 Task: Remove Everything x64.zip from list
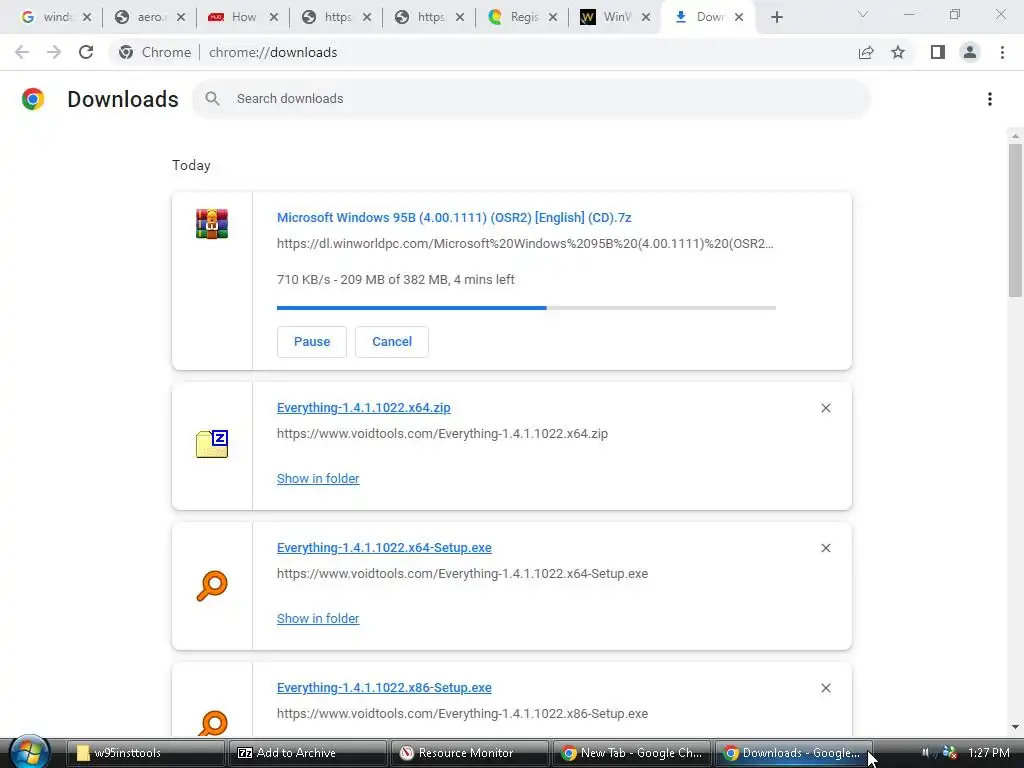pyautogui.click(x=825, y=408)
